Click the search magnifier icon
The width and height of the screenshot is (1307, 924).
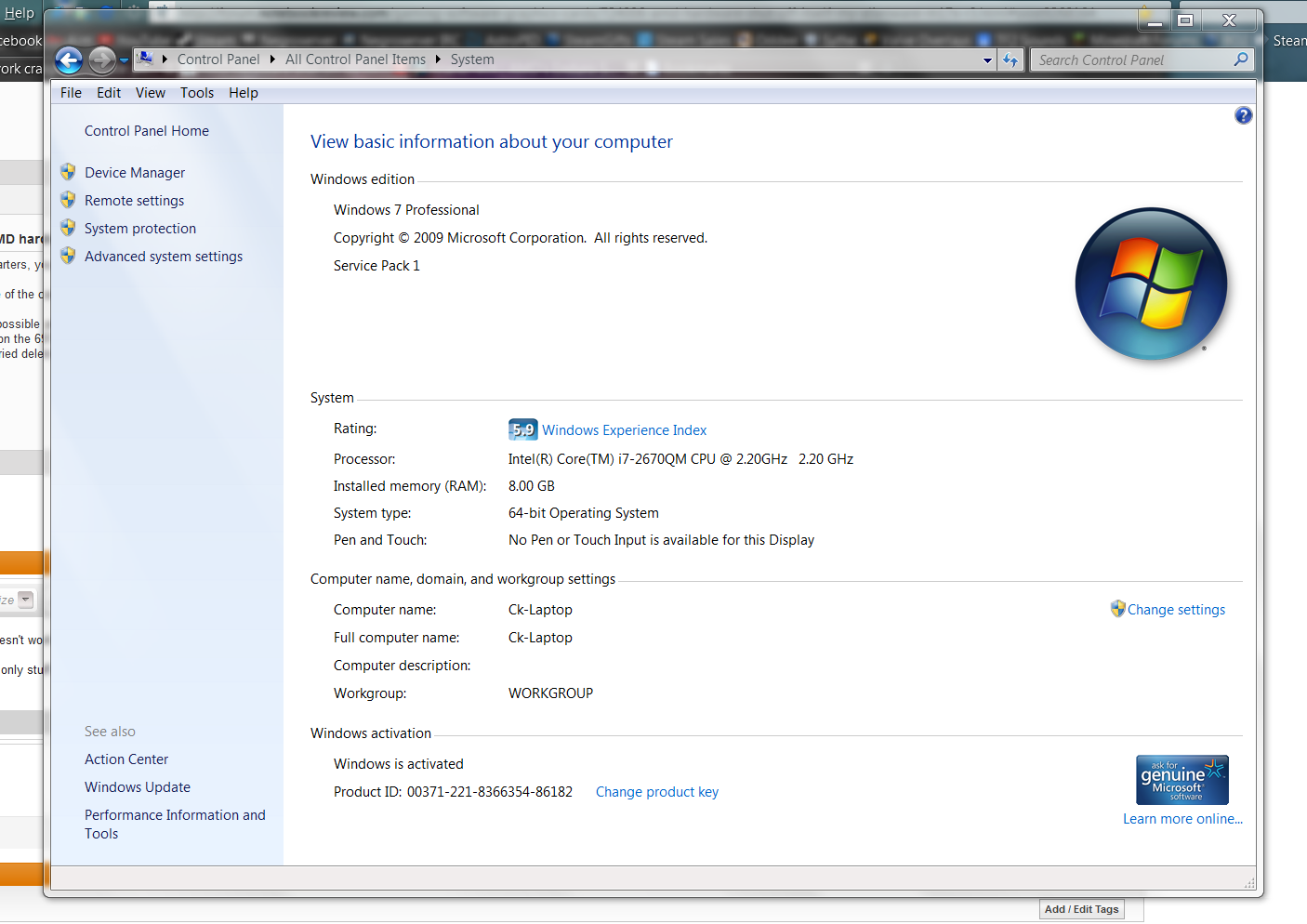[x=1241, y=59]
